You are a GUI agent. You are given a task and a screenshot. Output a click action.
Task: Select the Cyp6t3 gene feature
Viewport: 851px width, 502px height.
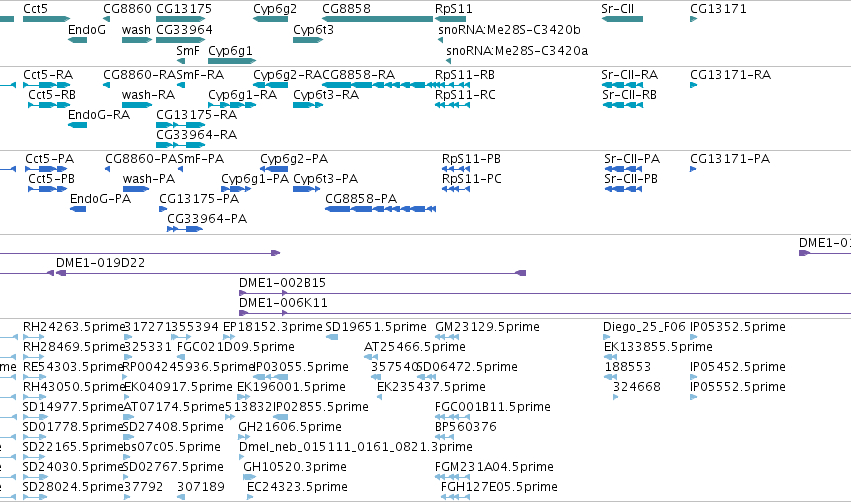click(x=308, y=40)
